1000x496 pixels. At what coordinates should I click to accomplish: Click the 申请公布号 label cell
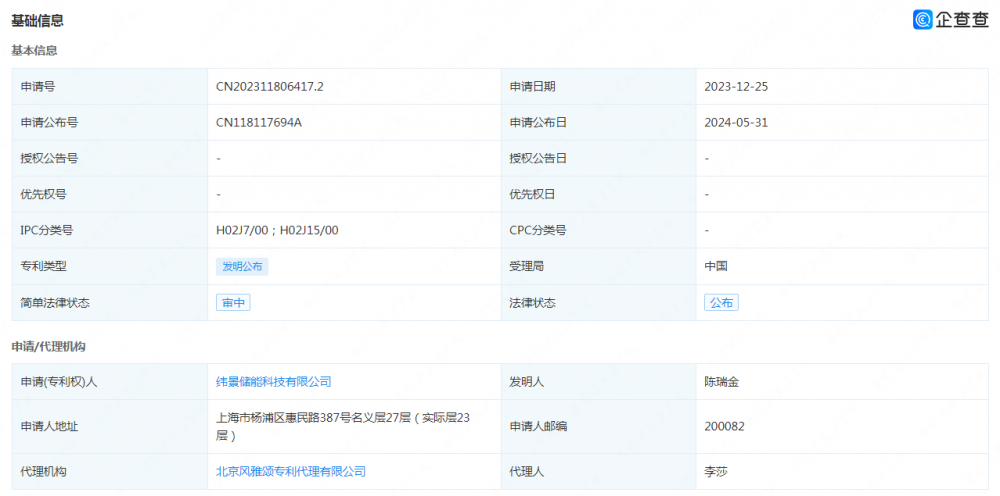point(110,122)
